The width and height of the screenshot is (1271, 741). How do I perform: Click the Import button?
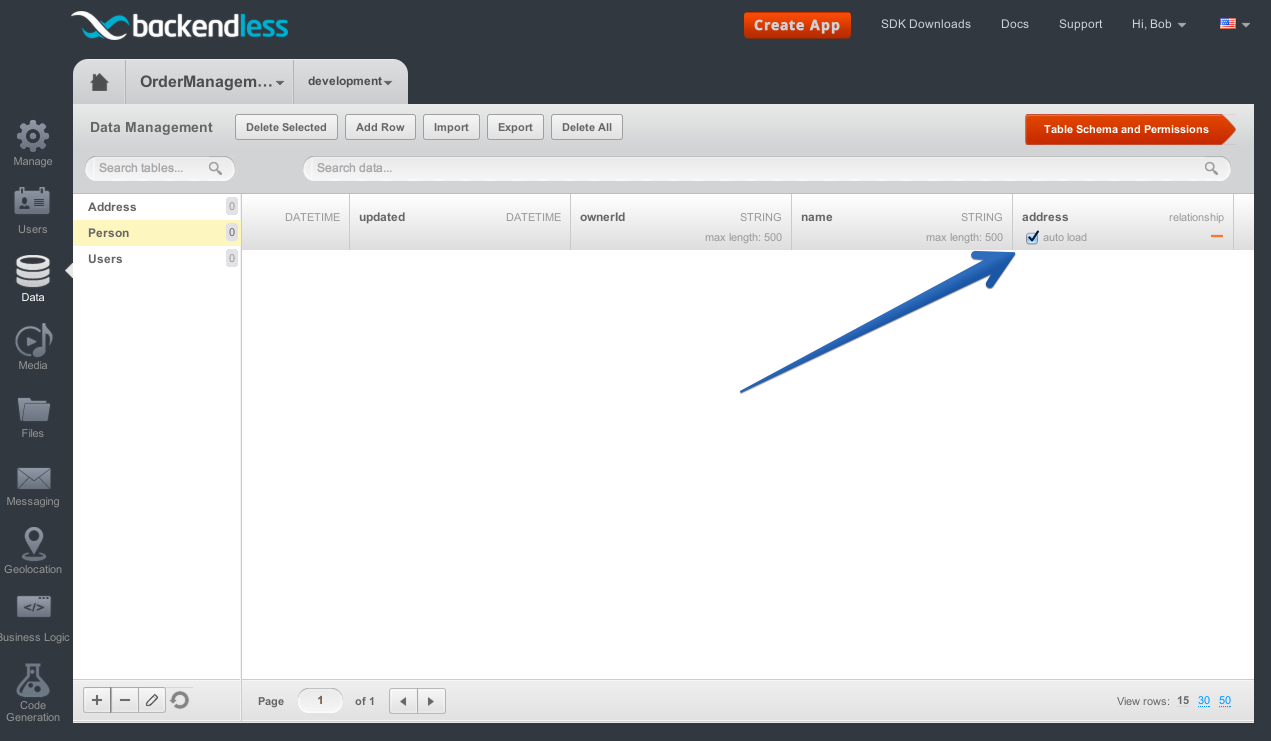[x=452, y=127]
